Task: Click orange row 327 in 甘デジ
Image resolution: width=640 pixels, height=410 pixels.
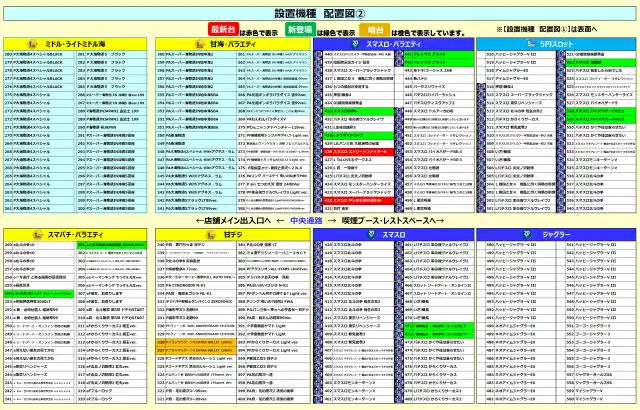Action: [196, 350]
